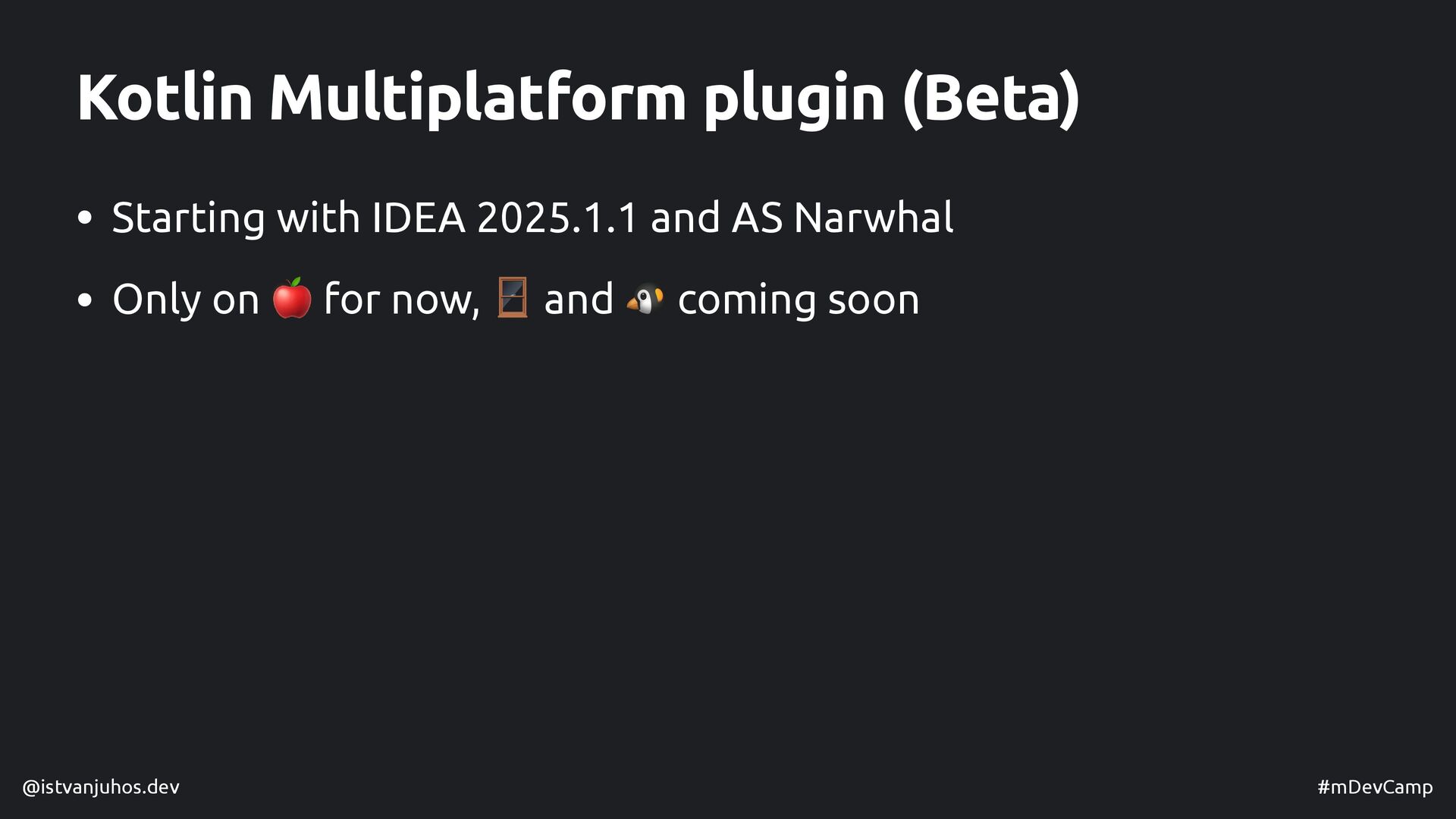
Task: Click the second bullet point dot
Action: (85, 300)
